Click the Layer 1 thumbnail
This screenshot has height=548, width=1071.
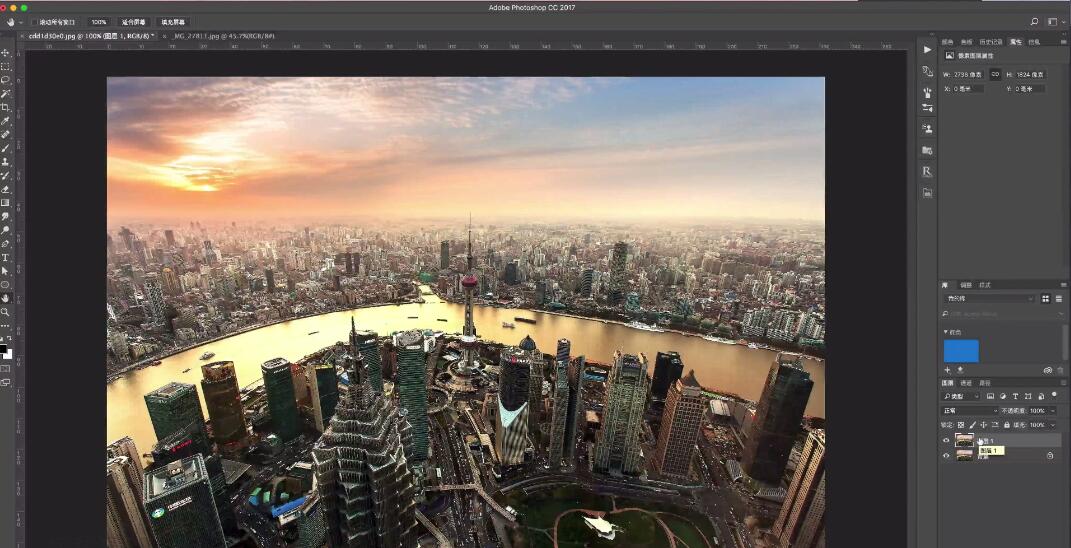[964, 440]
